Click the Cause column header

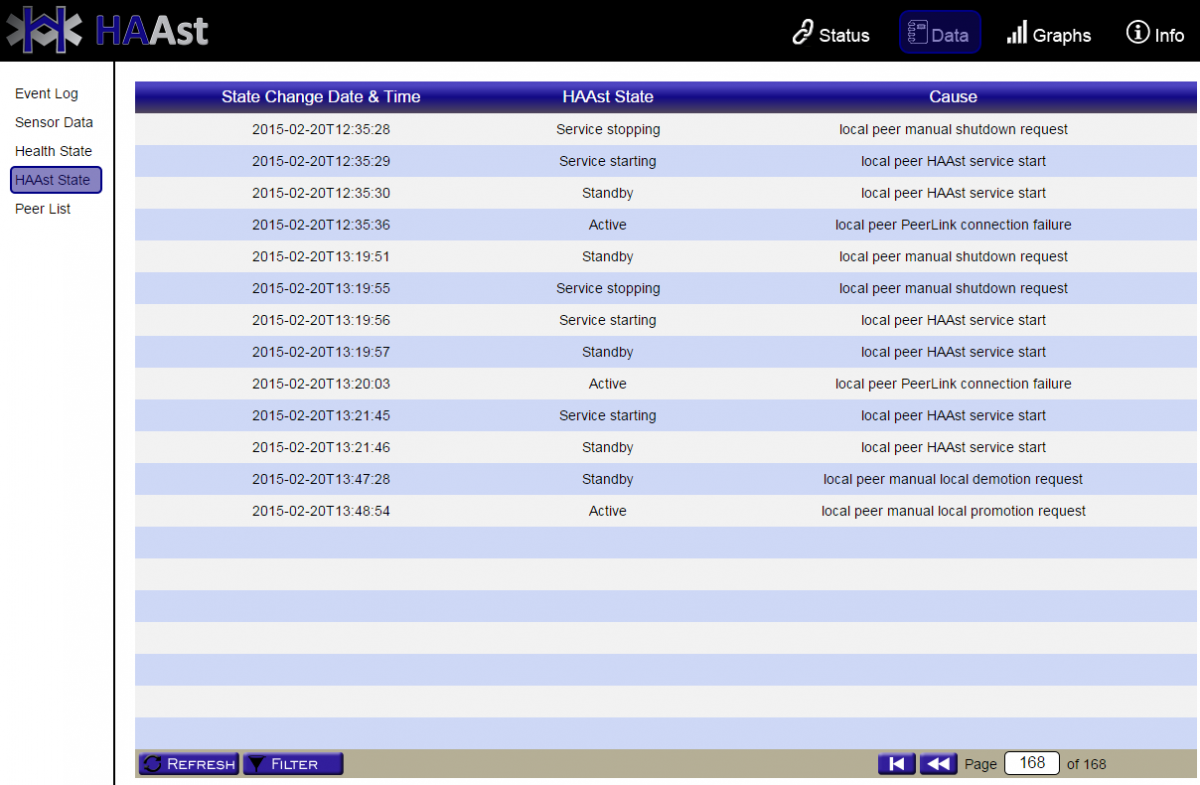click(x=953, y=97)
